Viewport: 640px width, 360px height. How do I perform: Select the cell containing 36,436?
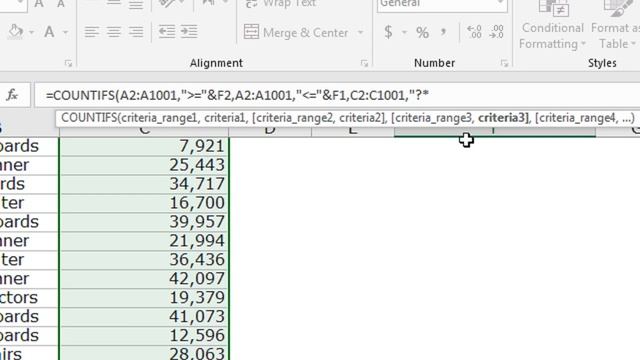click(x=144, y=260)
